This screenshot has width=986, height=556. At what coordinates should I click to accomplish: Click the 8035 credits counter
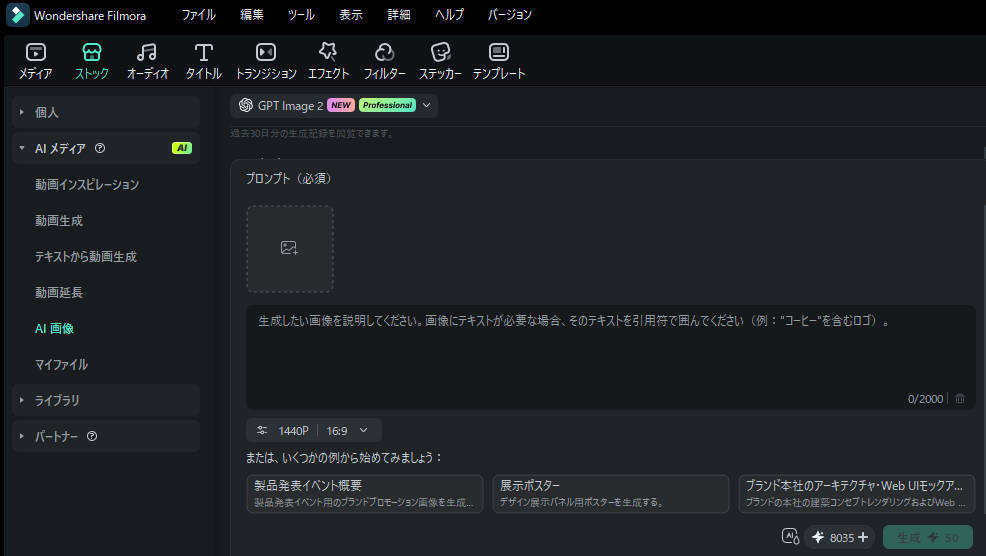pos(841,538)
